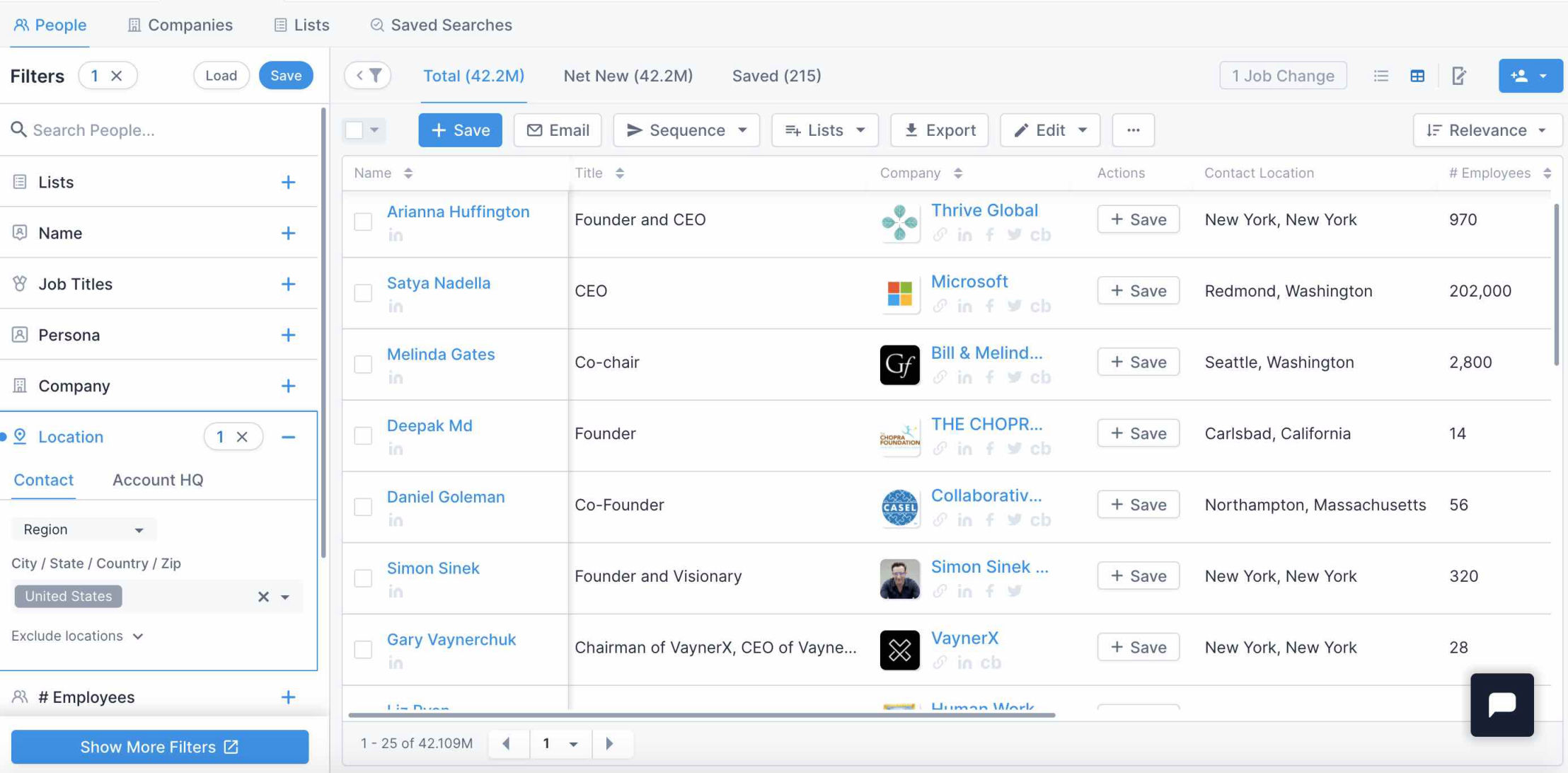Tick the Simon Sinek row checkbox
1568x773 pixels.
pos(363,578)
